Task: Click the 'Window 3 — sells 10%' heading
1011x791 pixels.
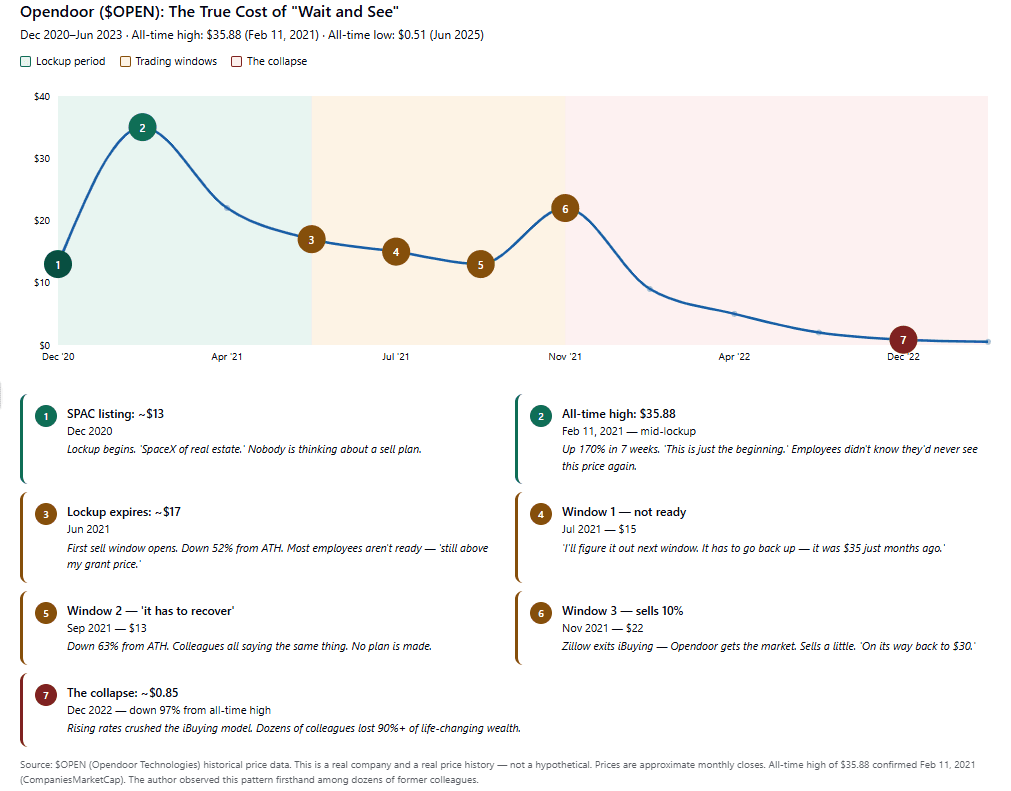Action: click(622, 611)
